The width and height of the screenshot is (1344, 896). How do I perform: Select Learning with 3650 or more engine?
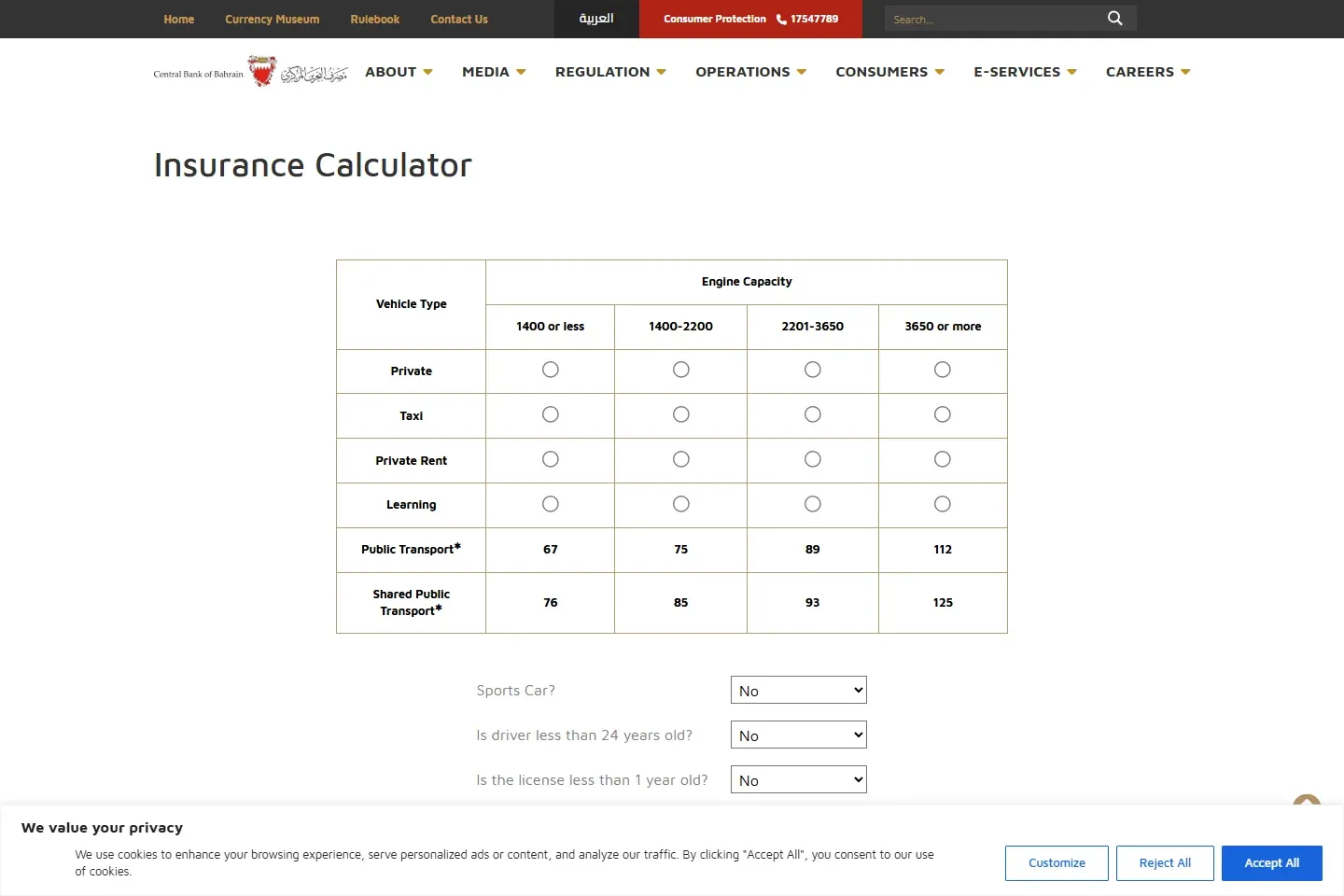point(943,504)
